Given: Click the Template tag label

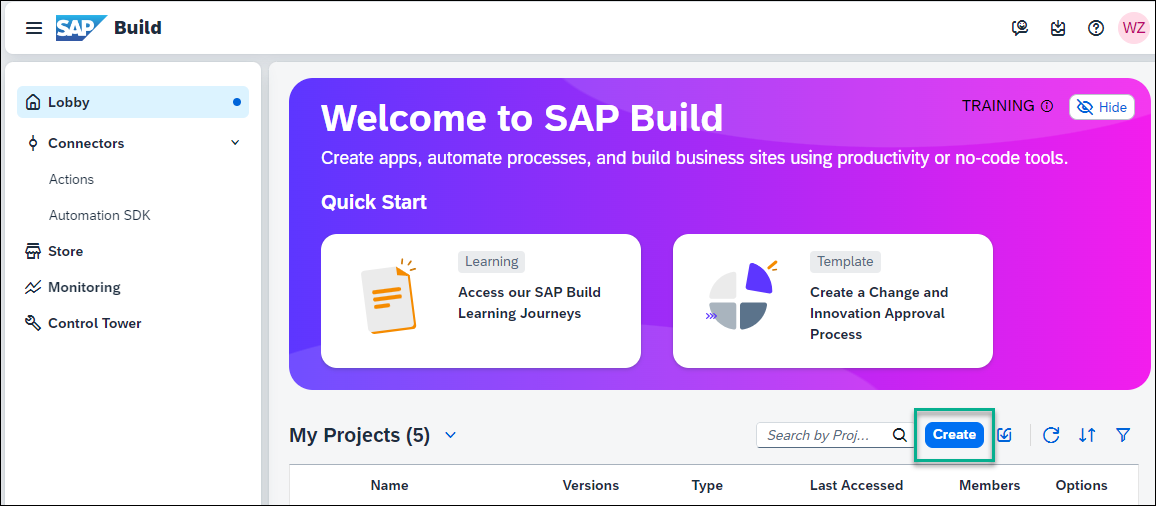Looking at the screenshot, I should 845,262.
